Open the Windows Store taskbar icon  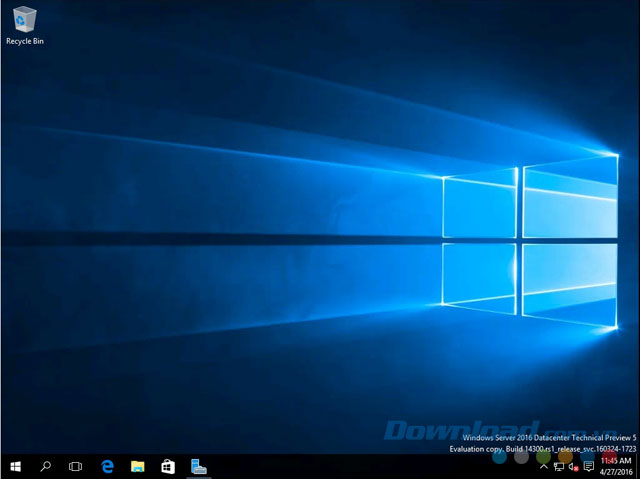[168, 466]
